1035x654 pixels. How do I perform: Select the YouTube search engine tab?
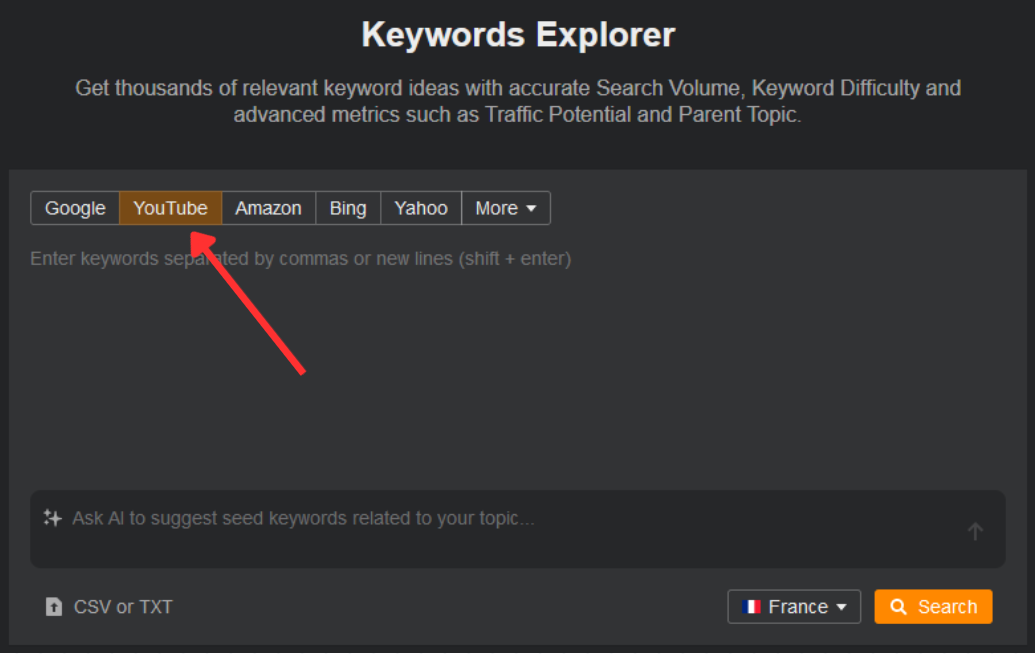pyautogui.click(x=170, y=209)
